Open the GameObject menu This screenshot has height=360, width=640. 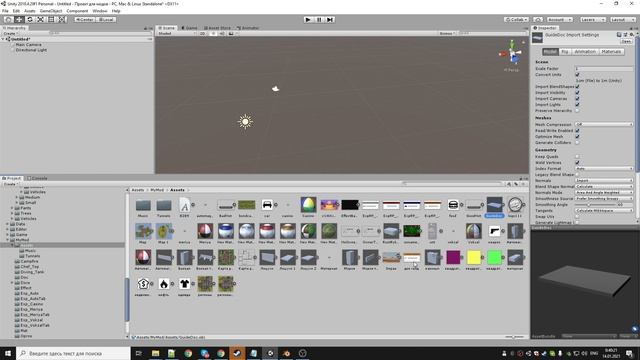(x=51, y=11)
